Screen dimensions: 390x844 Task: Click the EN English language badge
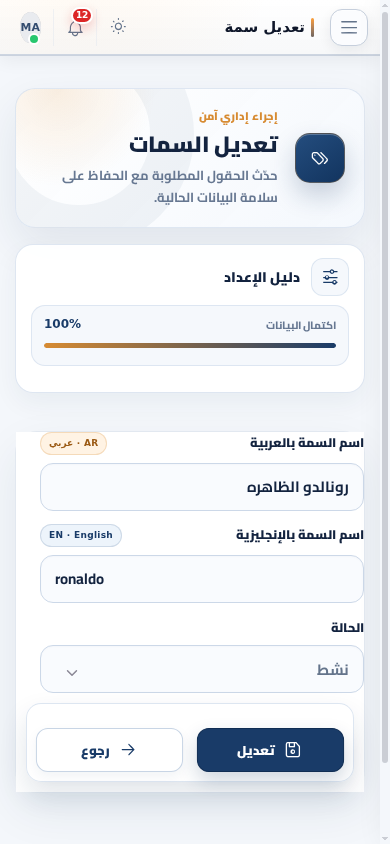click(81, 536)
